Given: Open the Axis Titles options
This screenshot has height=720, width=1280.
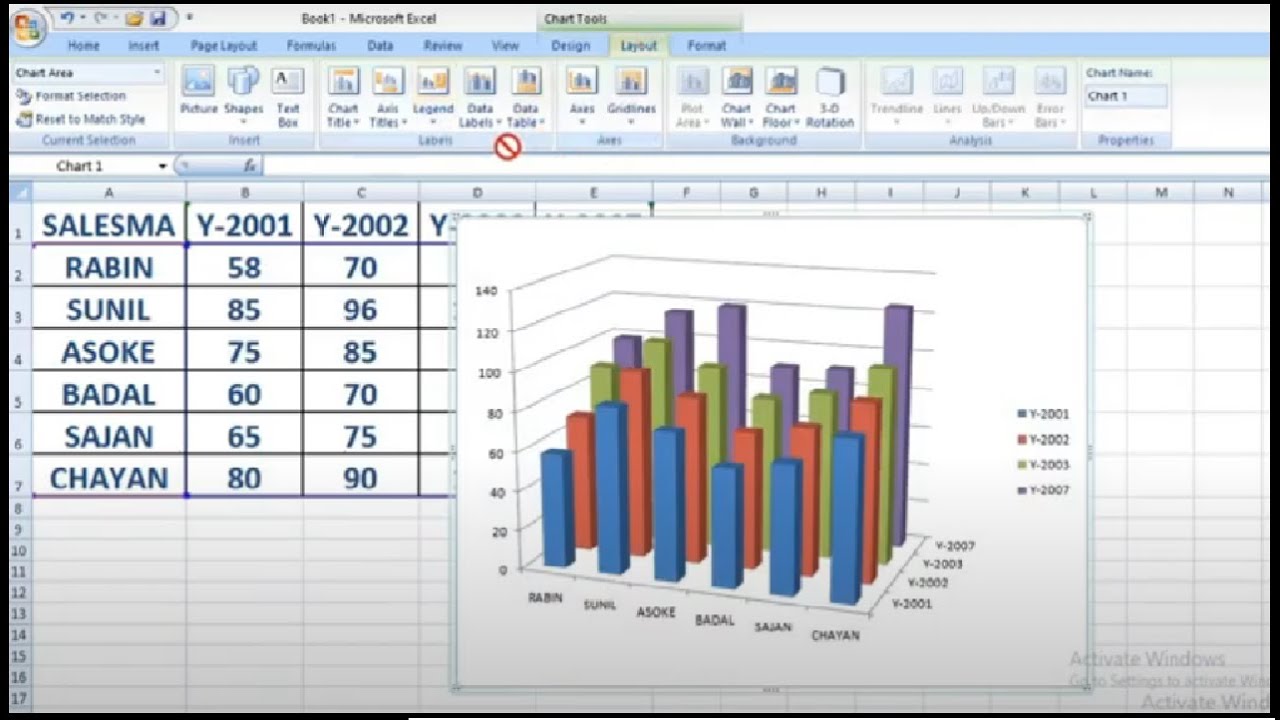Looking at the screenshot, I should coord(387,97).
